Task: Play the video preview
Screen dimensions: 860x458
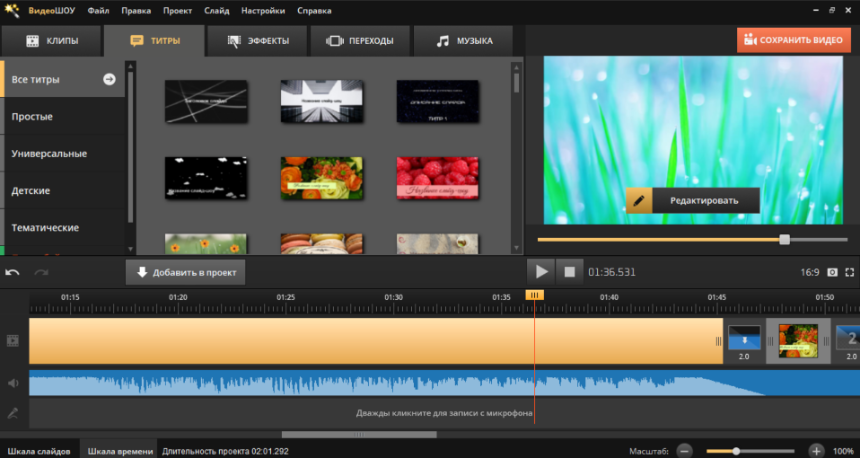Action: point(541,272)
